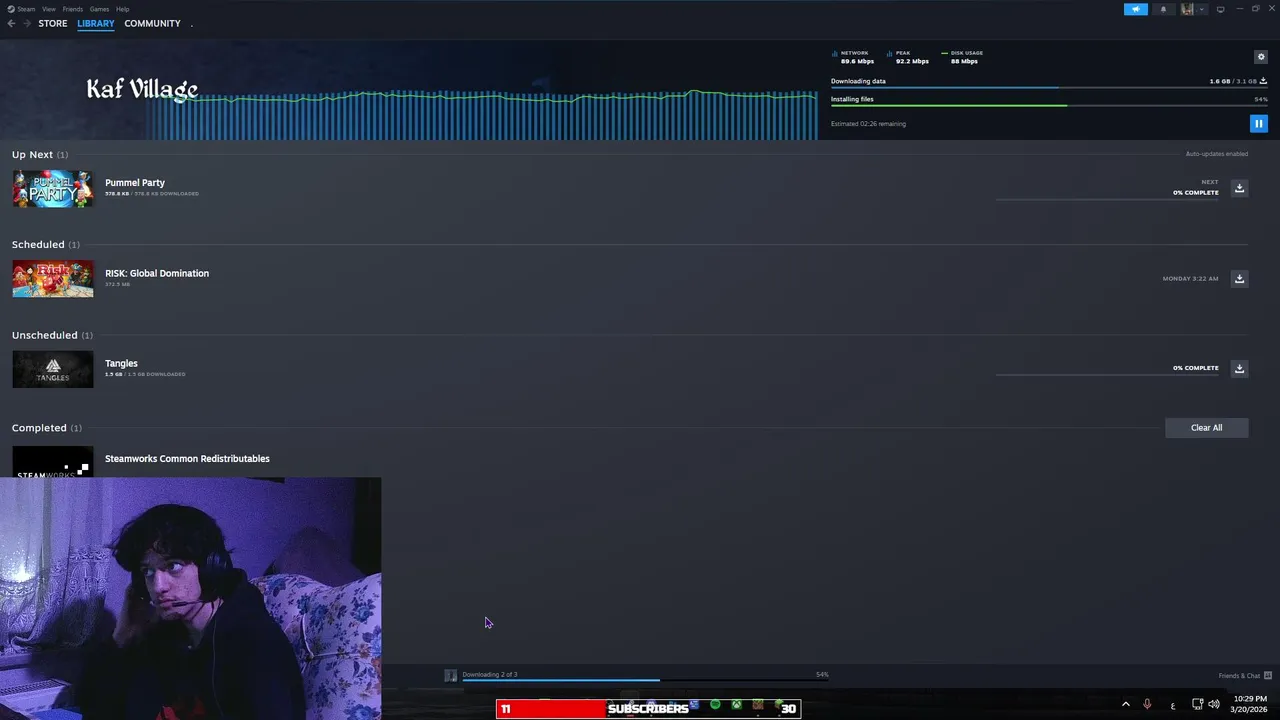Show hidden icons in system tray
This screenshot has height=720, width=1280.
point(1125,704)
